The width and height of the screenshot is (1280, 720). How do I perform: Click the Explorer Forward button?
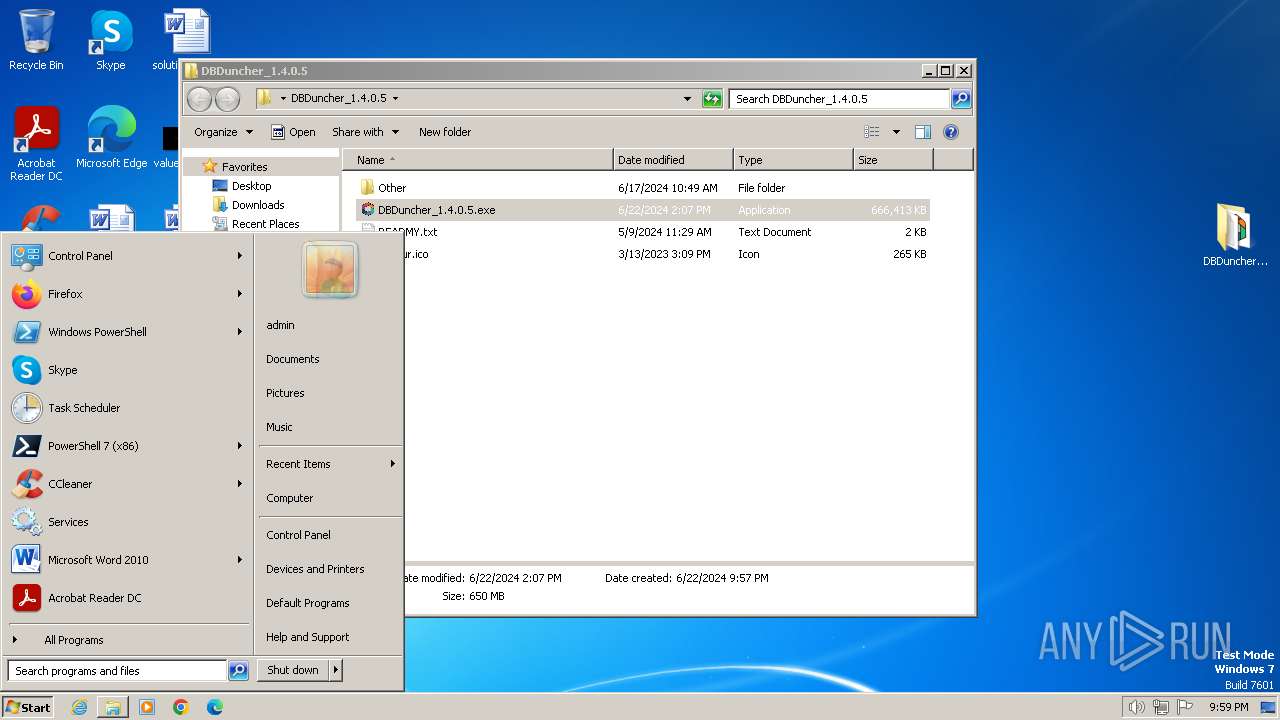[x=227, y=99]
